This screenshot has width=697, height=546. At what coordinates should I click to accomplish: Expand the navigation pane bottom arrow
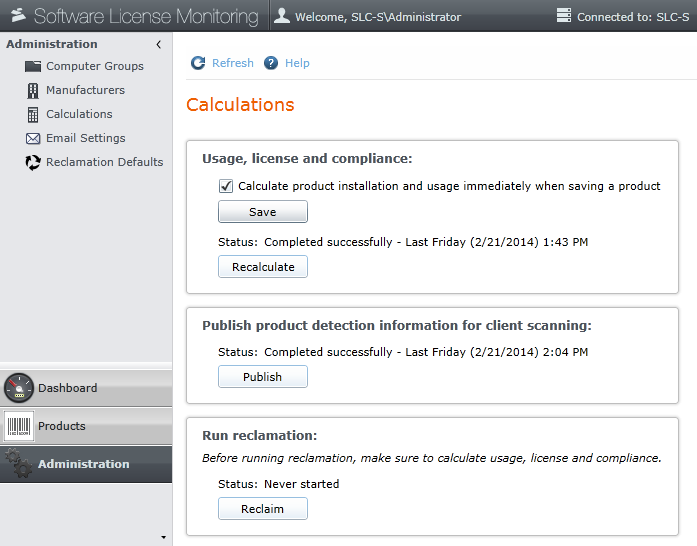[x=164, y=537]
